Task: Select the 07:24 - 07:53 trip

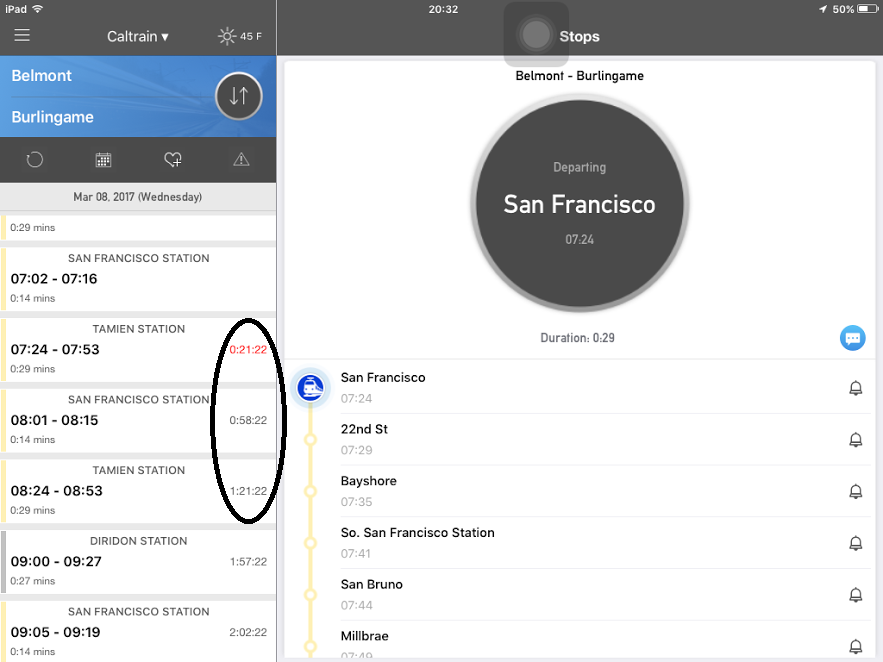Action: 138,350
